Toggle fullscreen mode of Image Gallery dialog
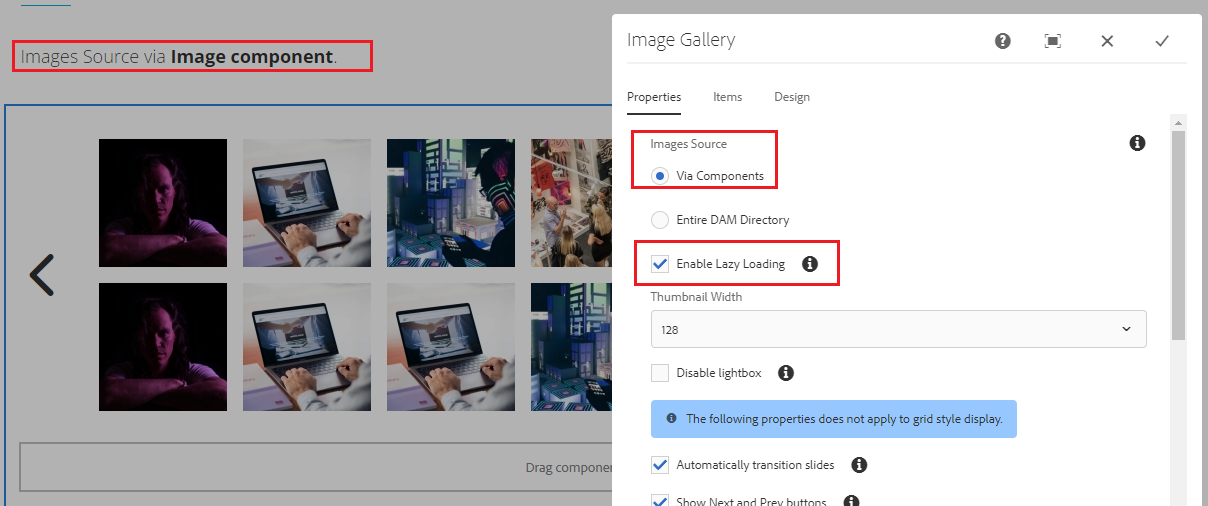Screen dimensions: 1208x506 (x=1053, y=41)
